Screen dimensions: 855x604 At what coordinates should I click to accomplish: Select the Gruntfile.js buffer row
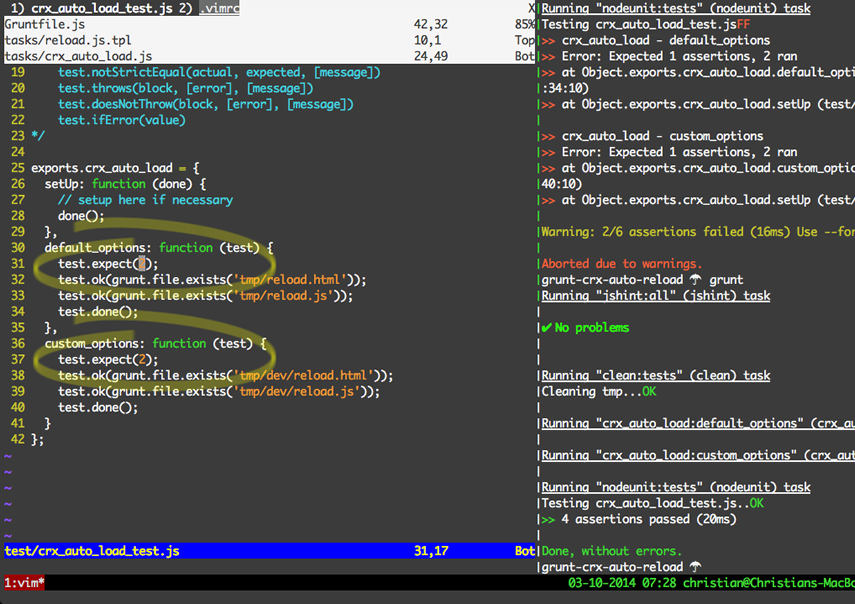click(x=270, y=25)
